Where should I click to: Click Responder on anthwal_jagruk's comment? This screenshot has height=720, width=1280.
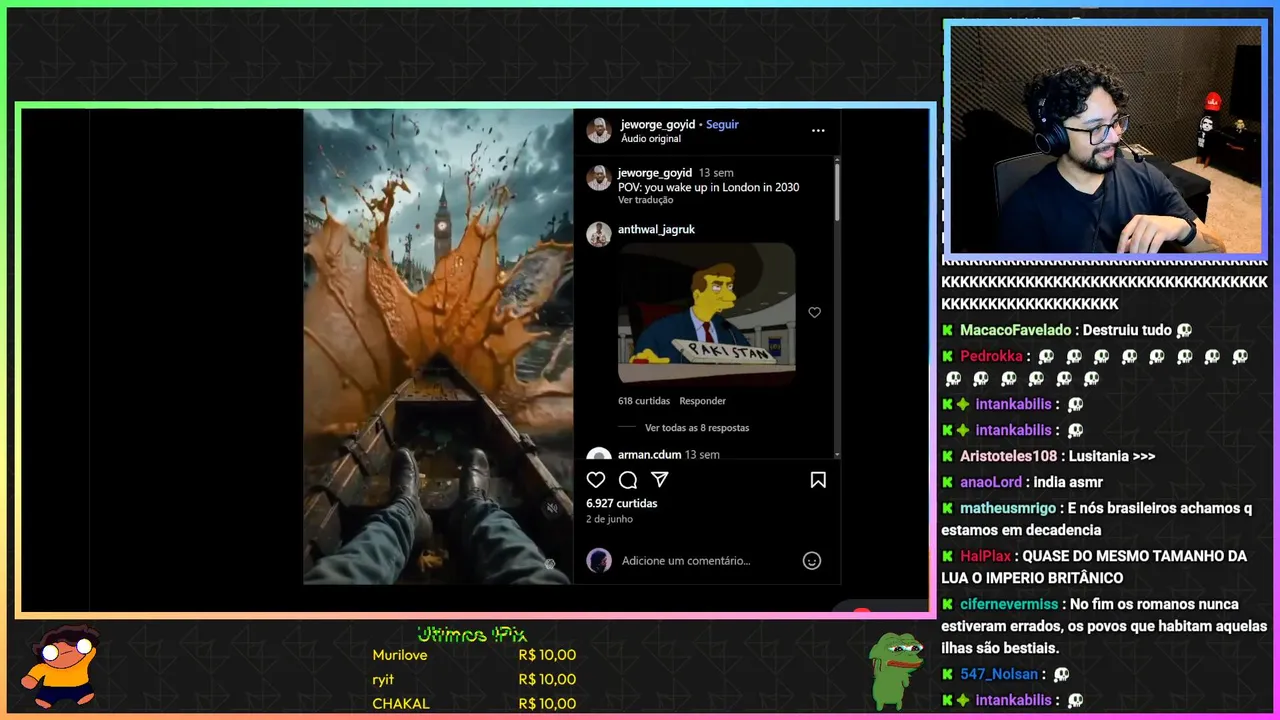pos(702,401)
